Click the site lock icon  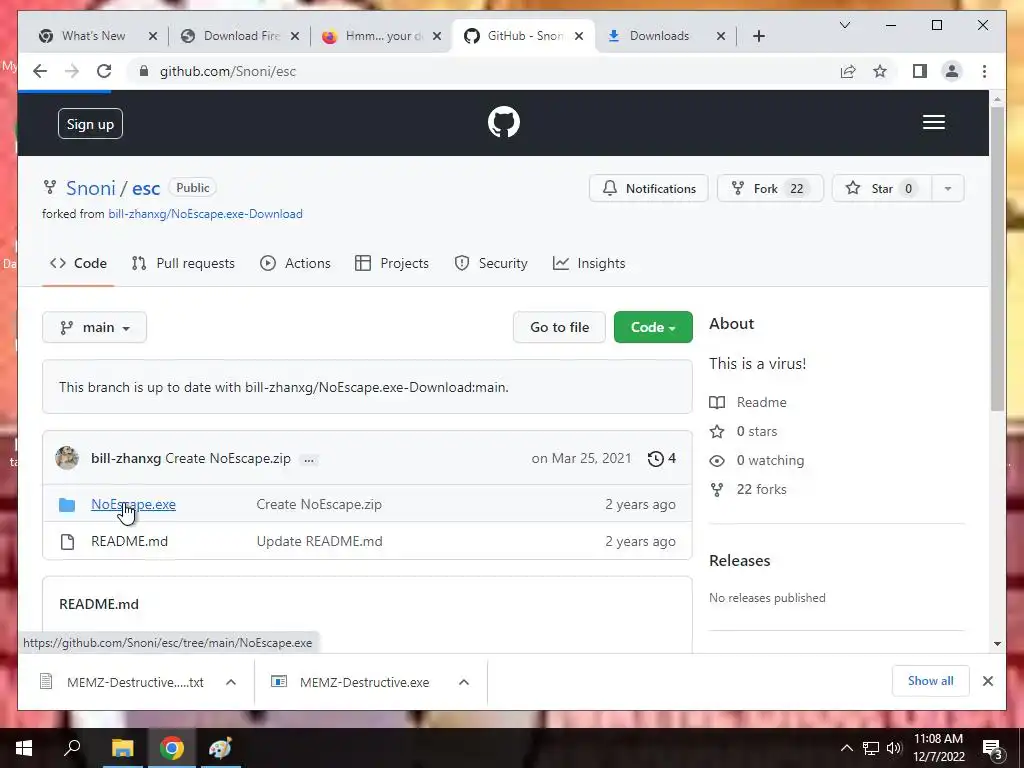point(144,71)
